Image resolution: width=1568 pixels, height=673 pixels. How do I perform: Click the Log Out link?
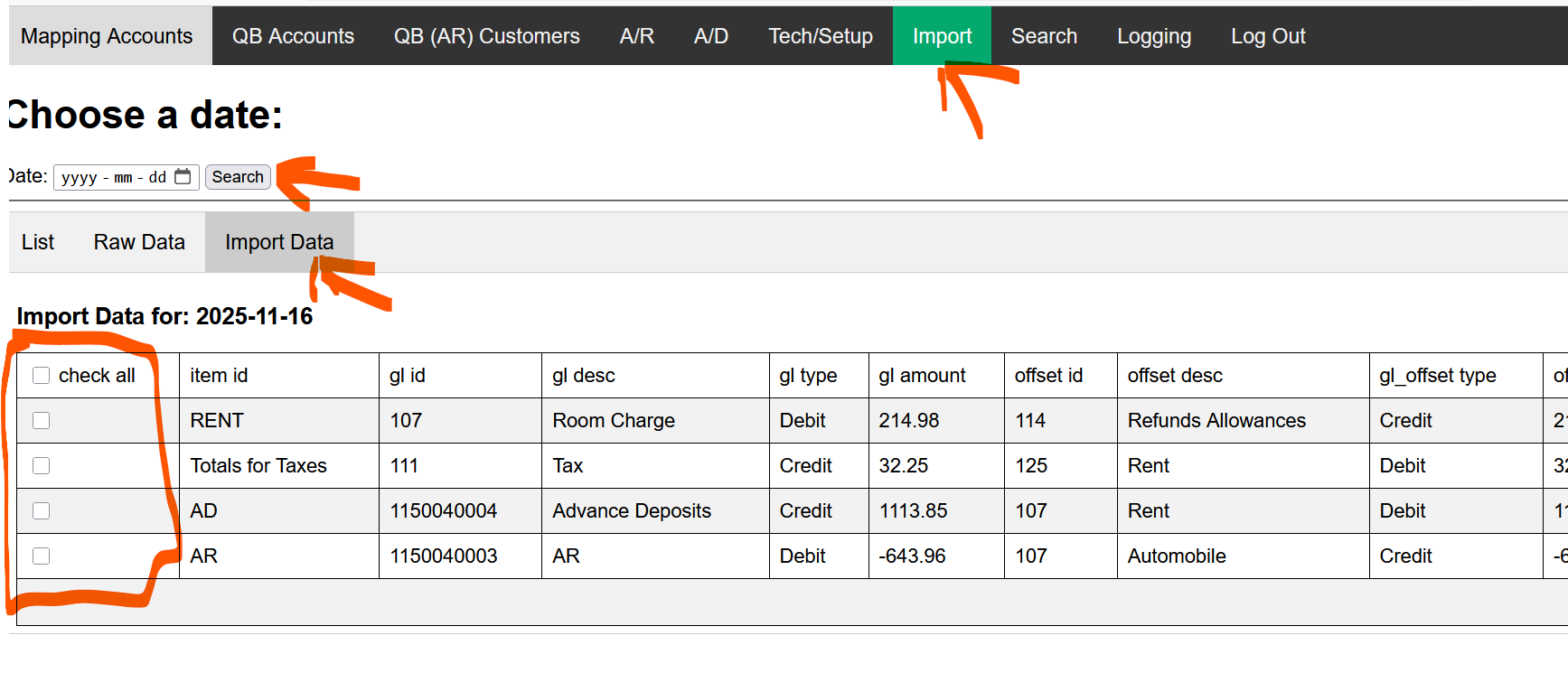coord(1268,36)
